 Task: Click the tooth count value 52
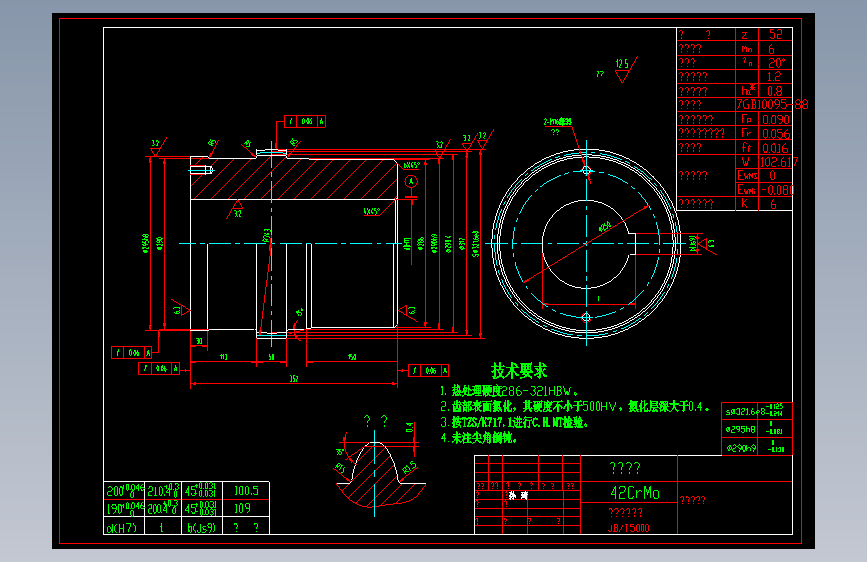[776, 34]
